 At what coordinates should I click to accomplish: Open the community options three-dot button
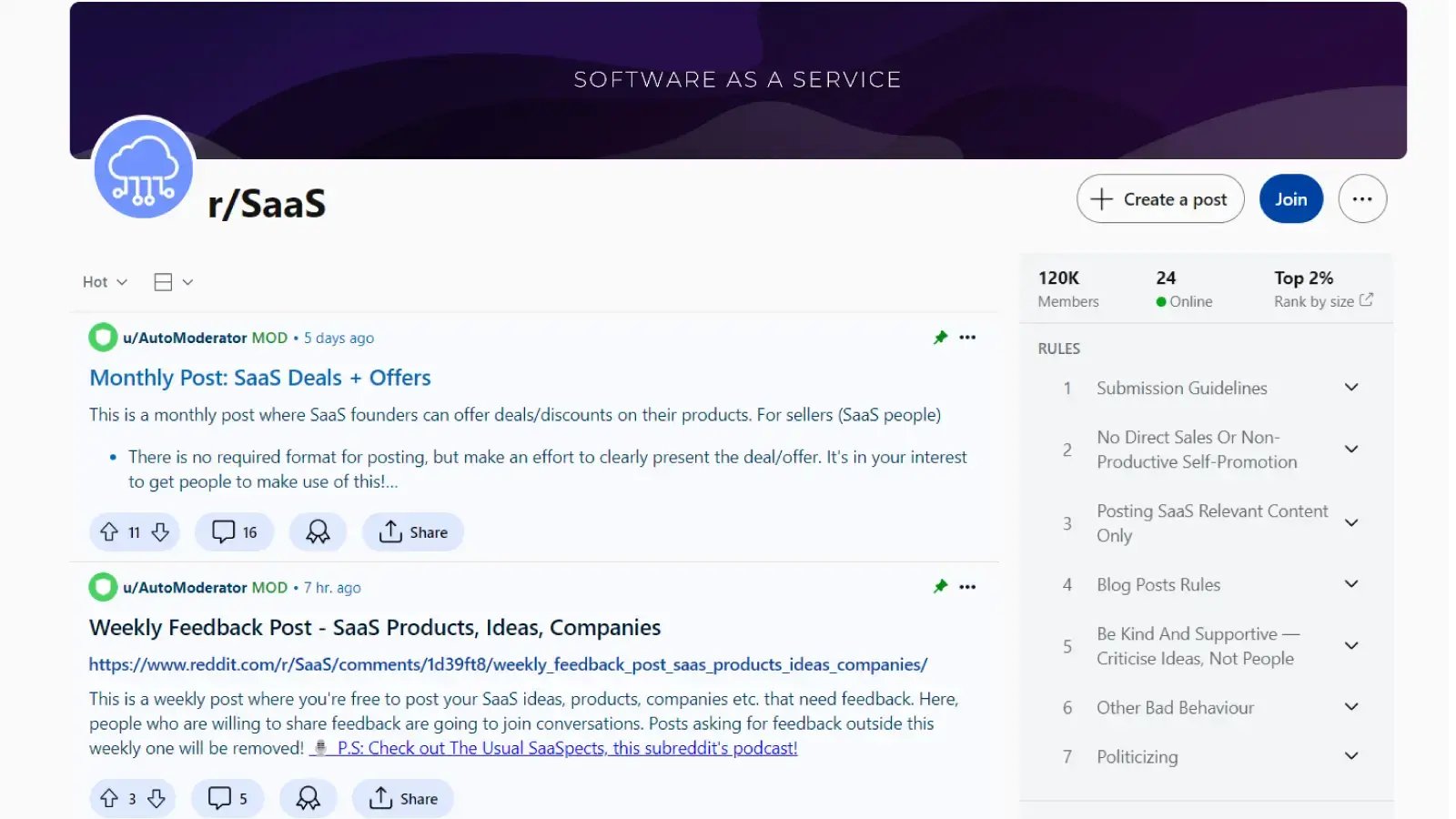[1362, 198]
